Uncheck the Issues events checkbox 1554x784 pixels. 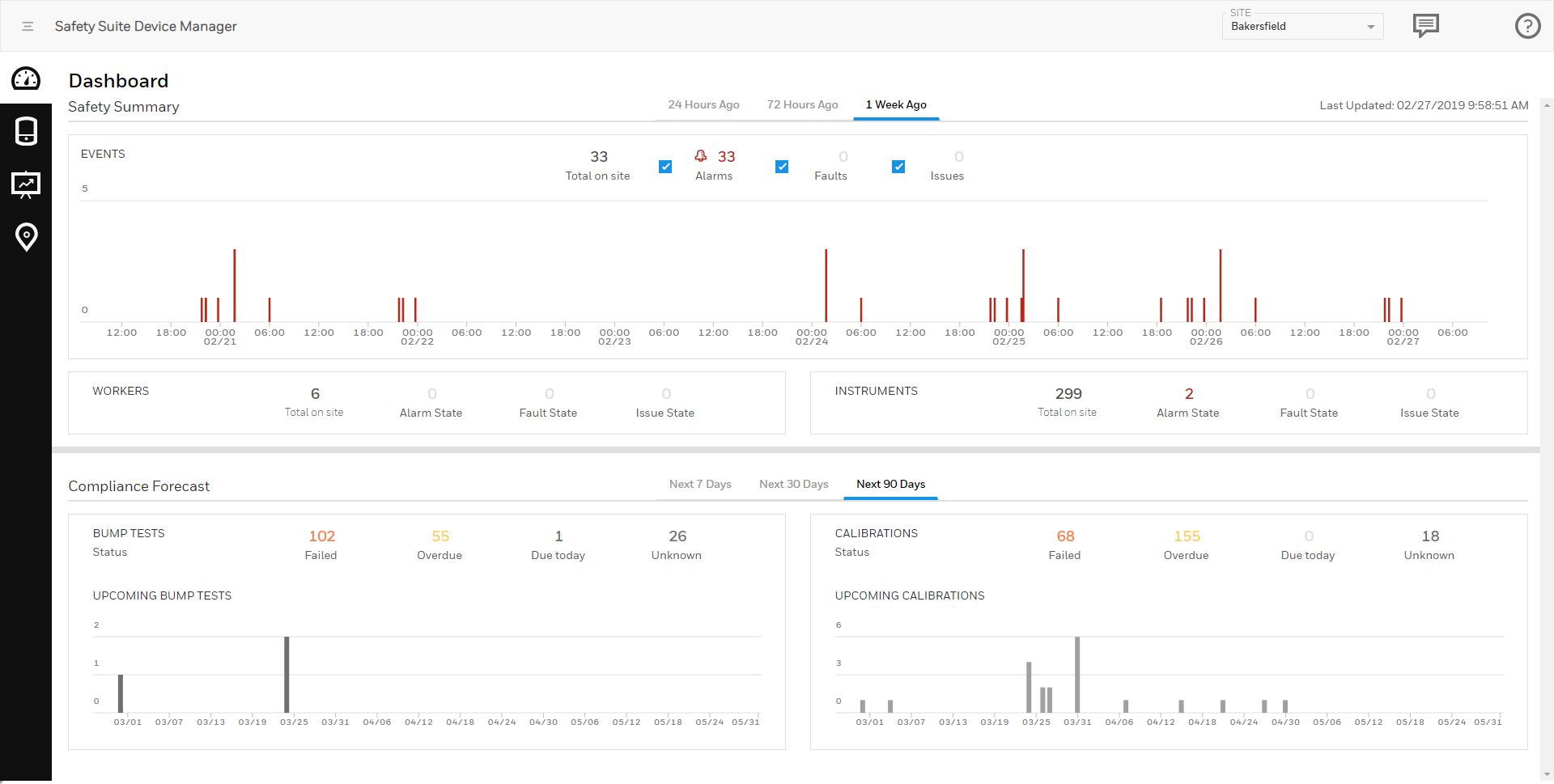[x=898, y=167]
